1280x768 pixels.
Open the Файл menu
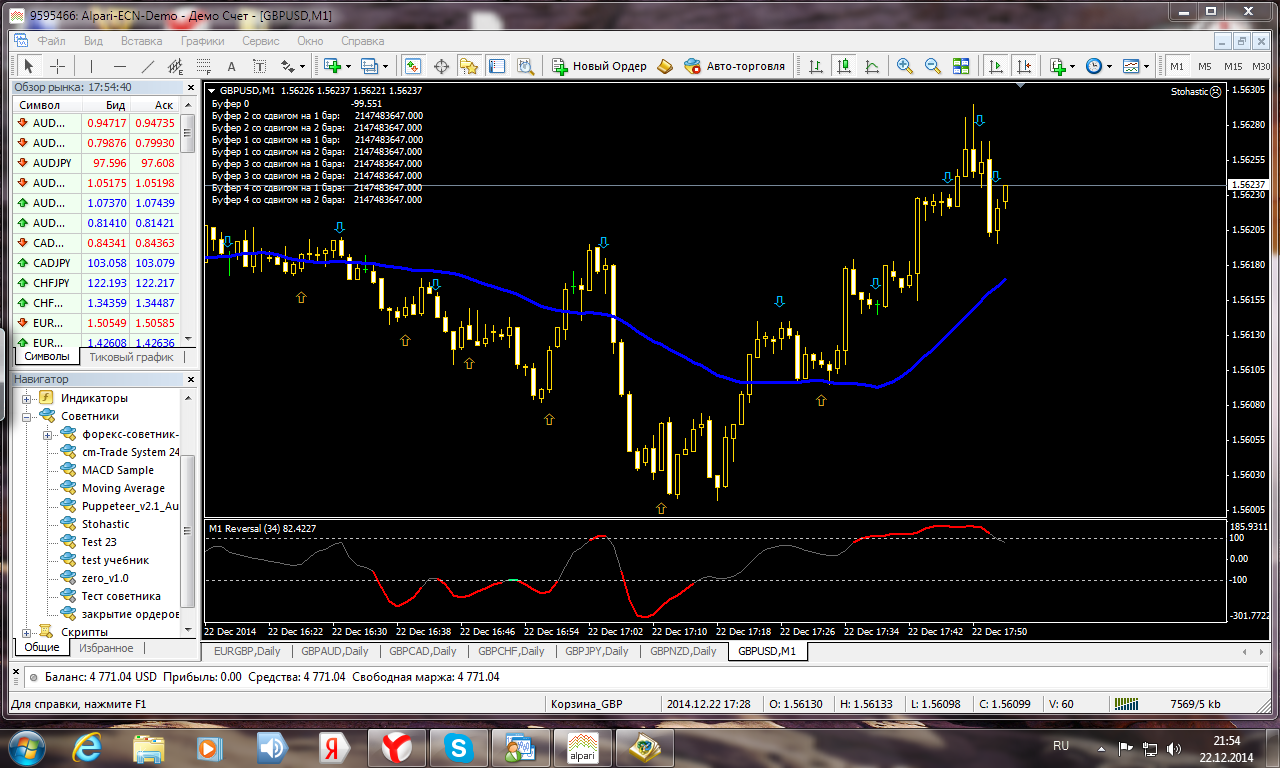52,41
